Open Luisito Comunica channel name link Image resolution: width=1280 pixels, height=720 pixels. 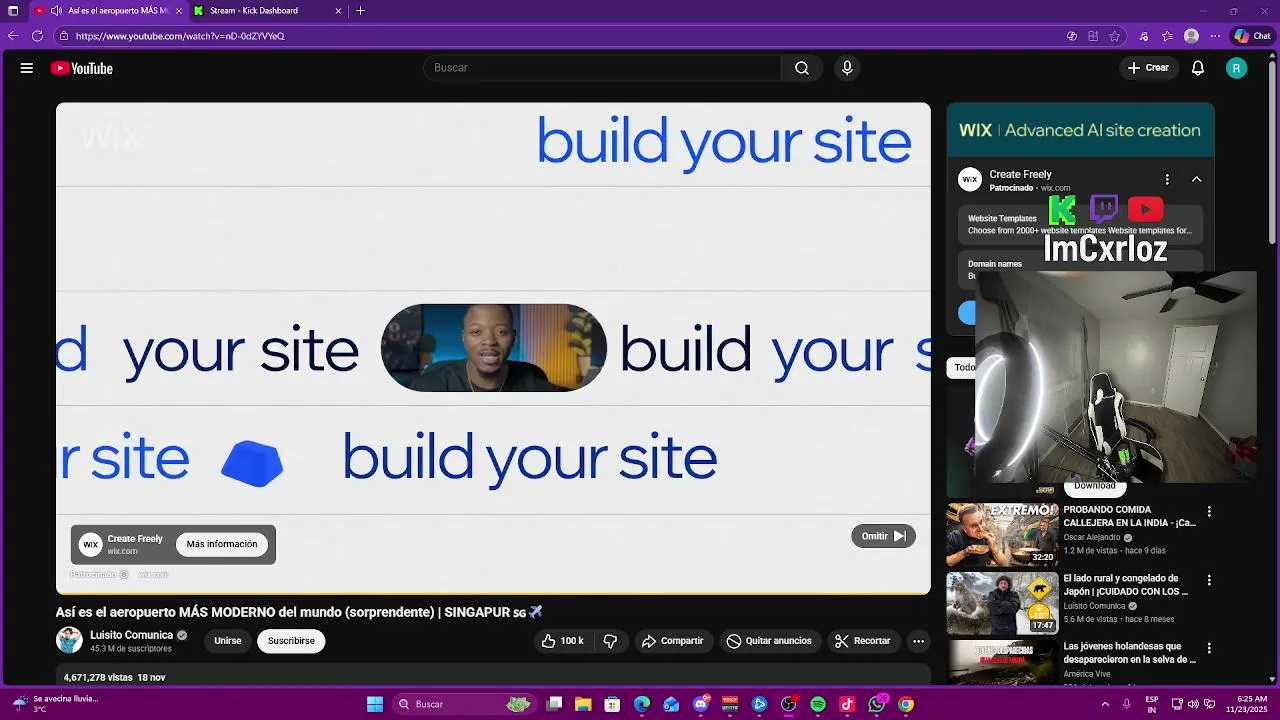(x=131, y=635)
